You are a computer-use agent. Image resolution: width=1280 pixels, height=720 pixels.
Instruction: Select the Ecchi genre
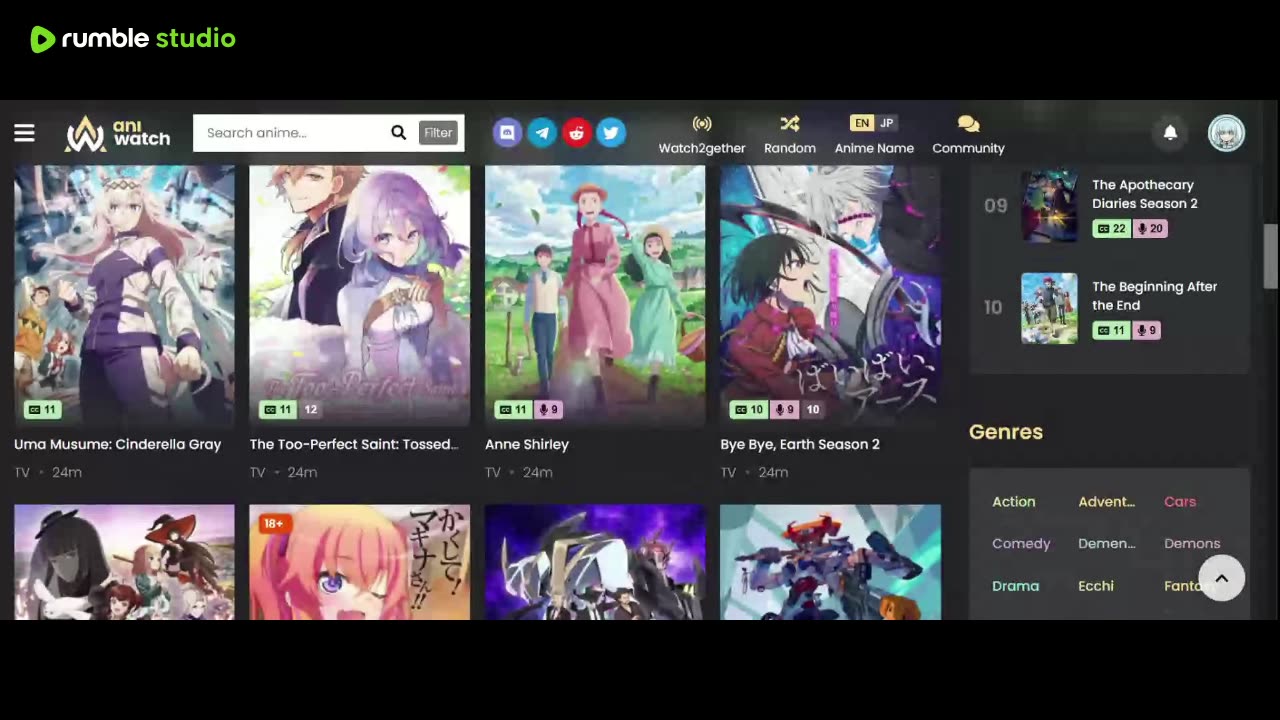[1096, 586]
